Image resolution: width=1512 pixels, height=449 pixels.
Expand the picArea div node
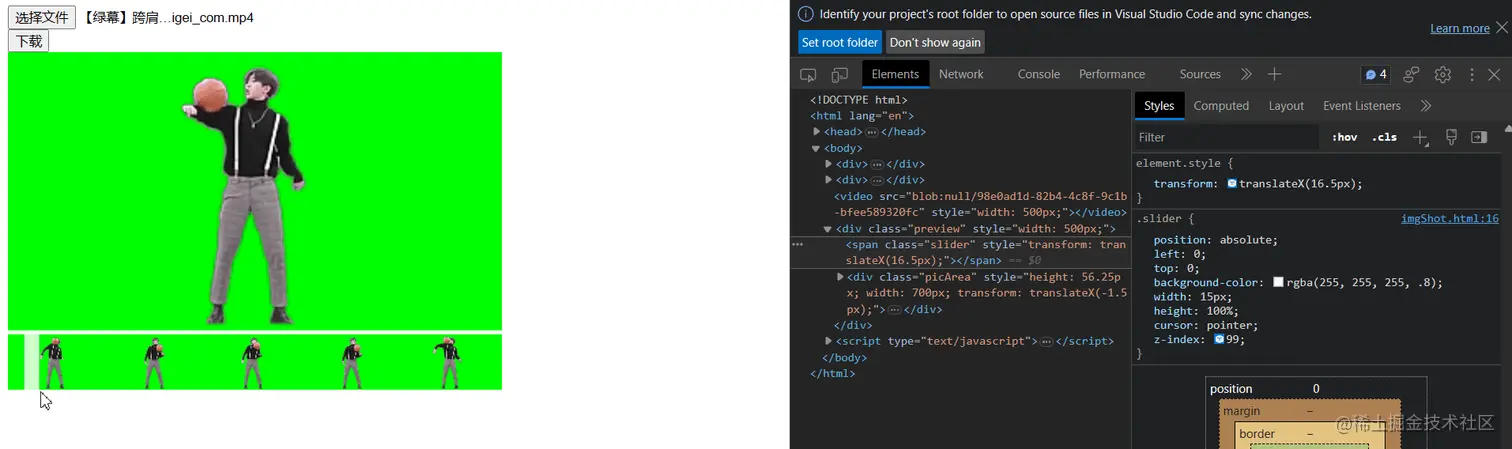click(x=841, y=277)
